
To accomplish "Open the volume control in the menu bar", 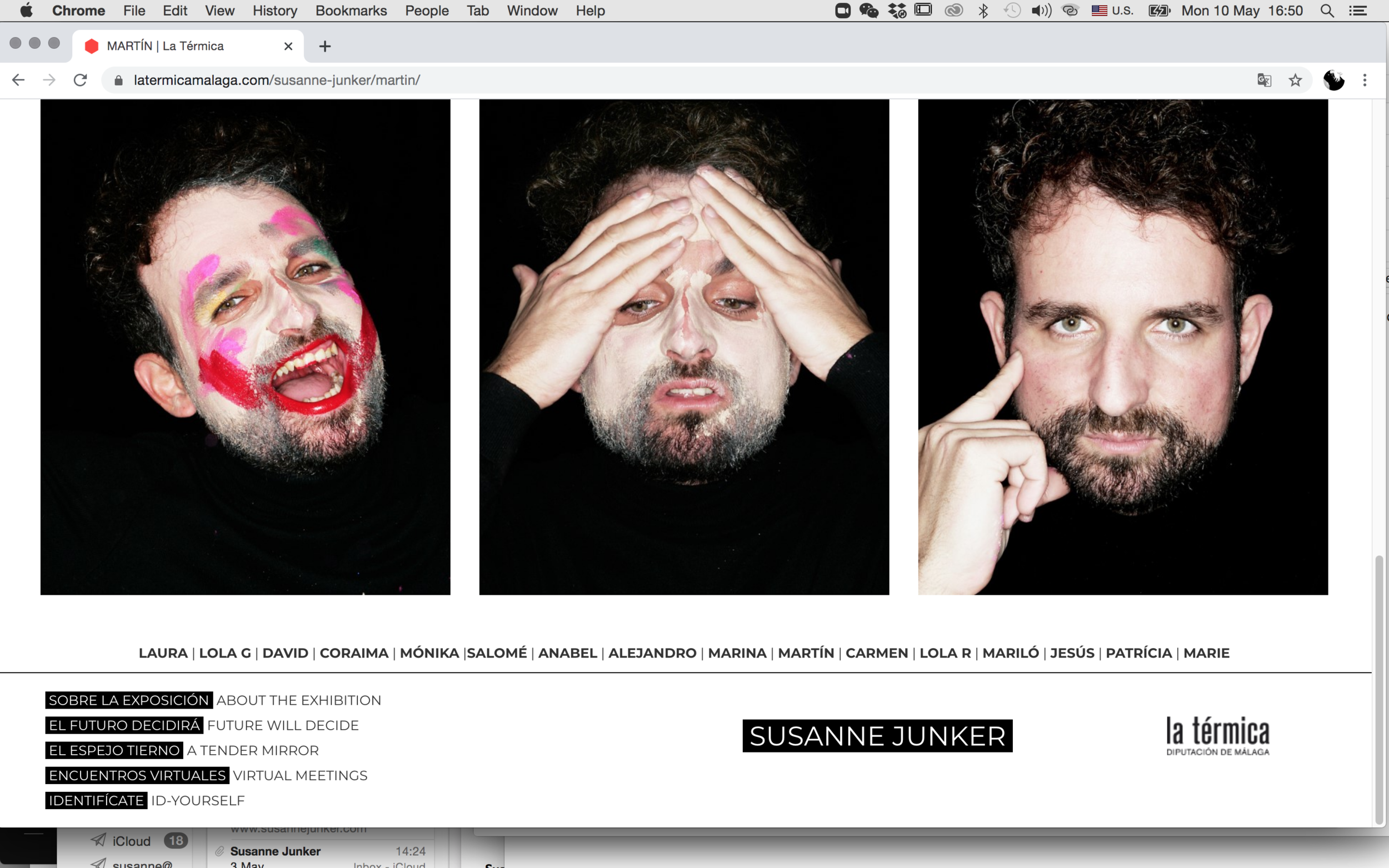I will pyautogui.click(x=1041, y=11).
